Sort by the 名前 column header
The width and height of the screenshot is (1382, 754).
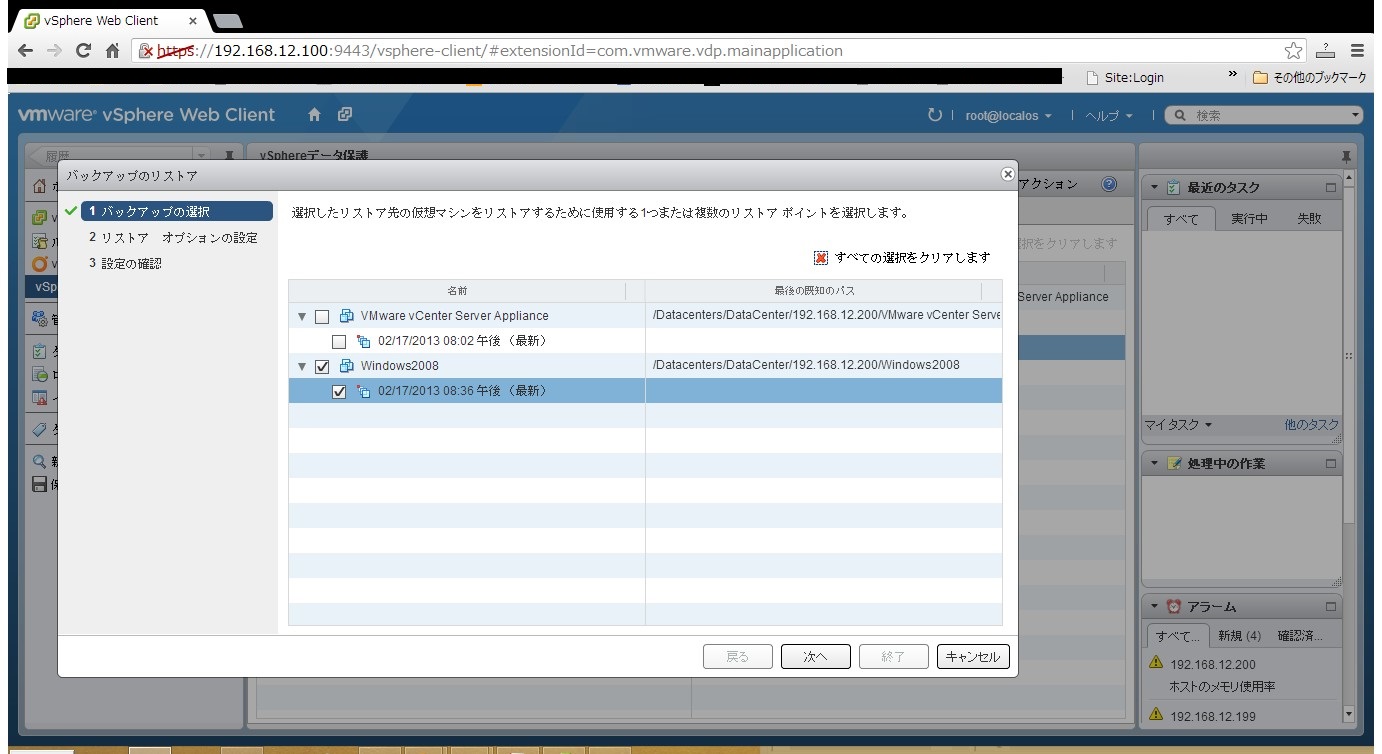(x=457, y=290)
